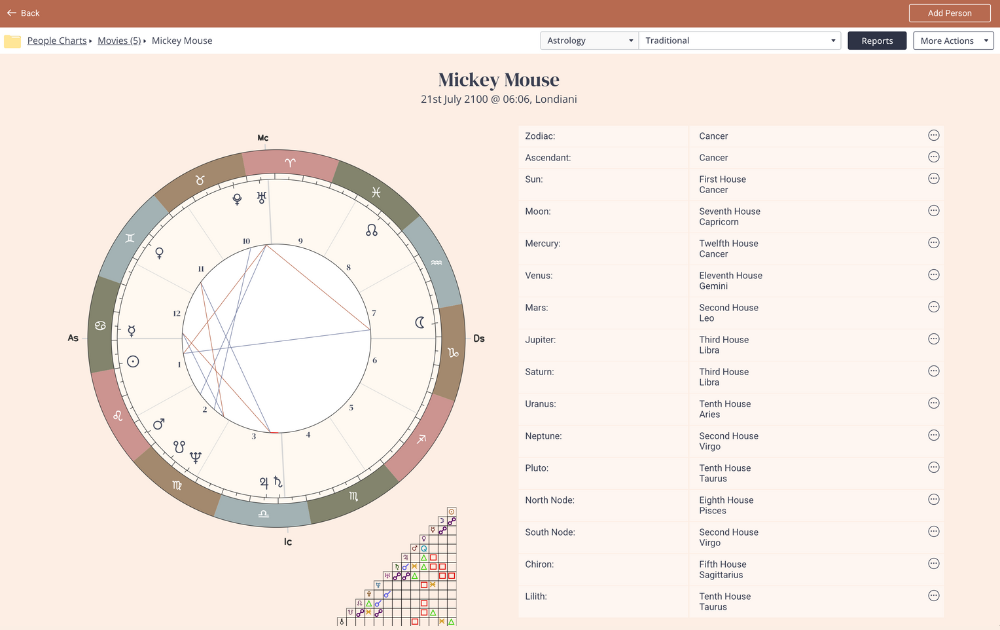
Task: Click the Aquarius sign segment on the wheel
Action: coord(436,262)
